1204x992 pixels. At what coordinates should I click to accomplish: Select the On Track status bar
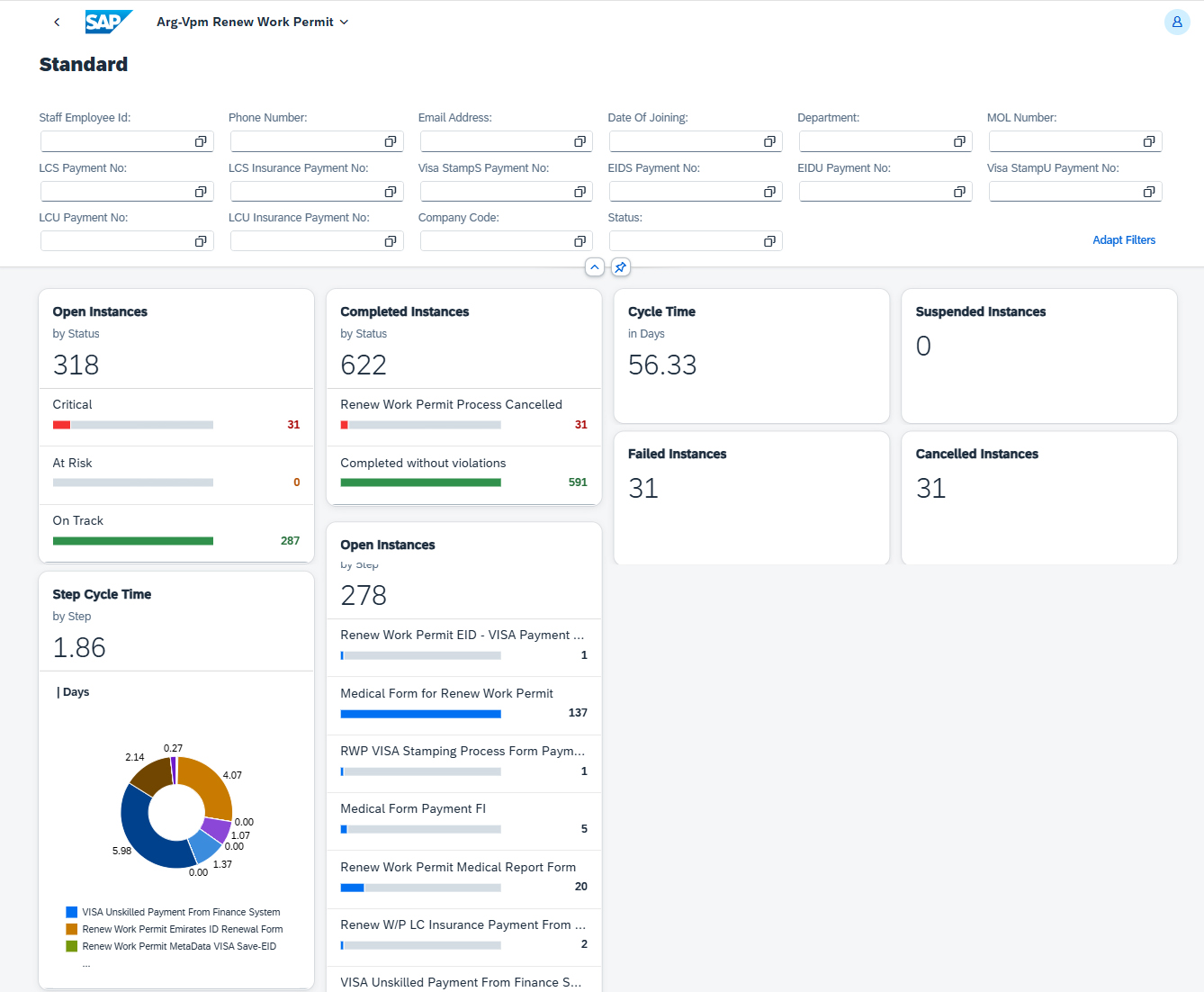pyautogui.click(x=133, y=541)
